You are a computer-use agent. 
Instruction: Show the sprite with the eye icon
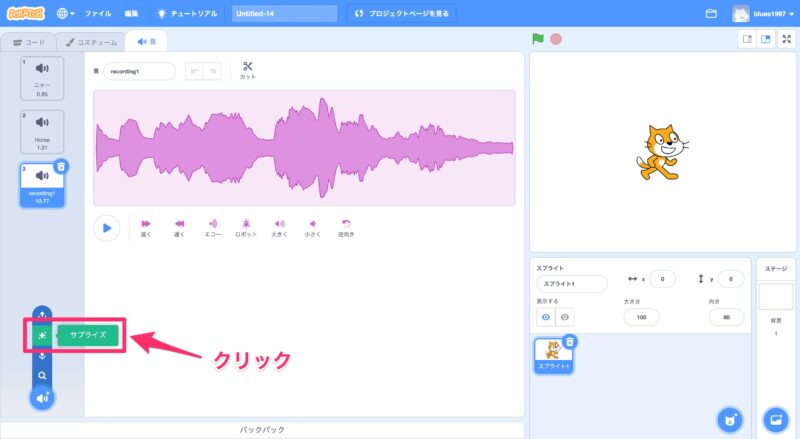tap(546, 317)
